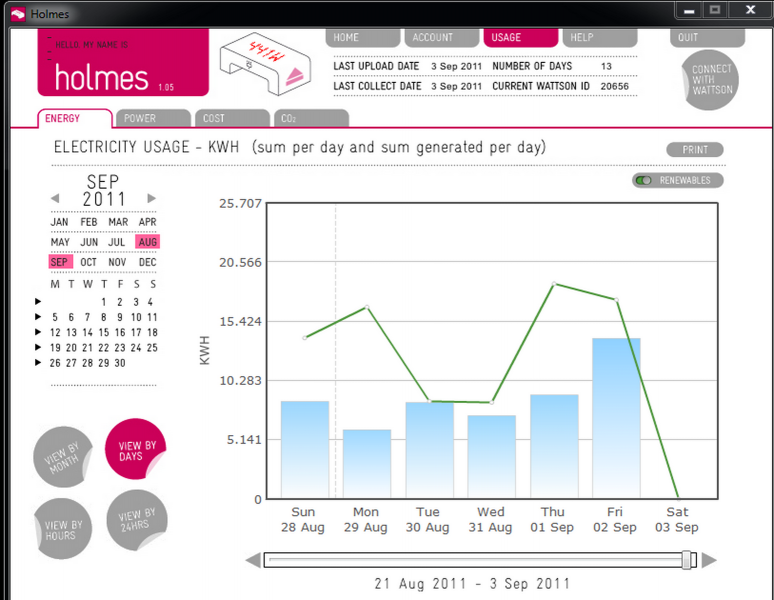Select SEP in the month grid

(60, 262)
